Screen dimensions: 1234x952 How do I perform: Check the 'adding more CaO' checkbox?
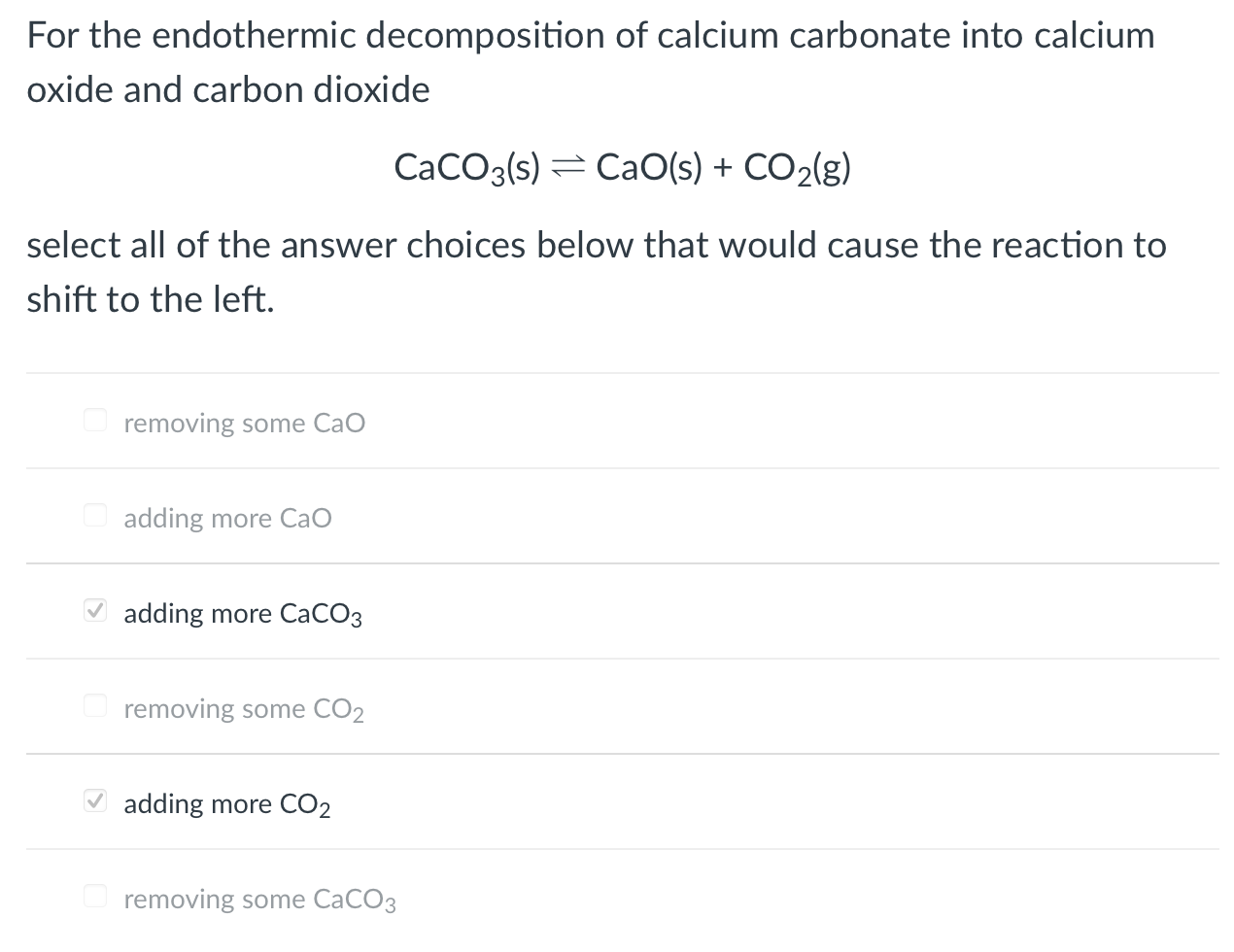(x=94, y=515)
